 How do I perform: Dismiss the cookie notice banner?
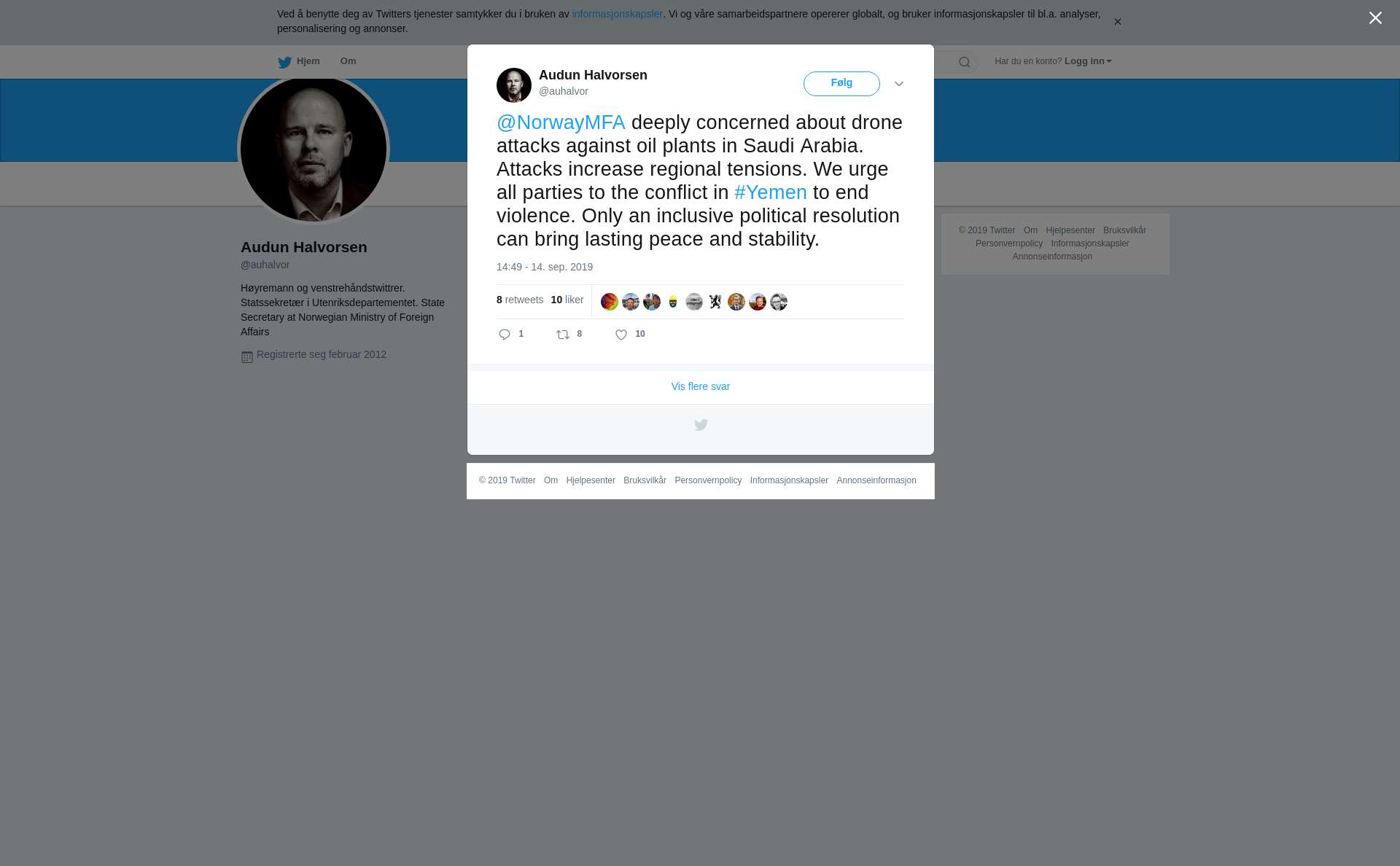[1117, 22]
